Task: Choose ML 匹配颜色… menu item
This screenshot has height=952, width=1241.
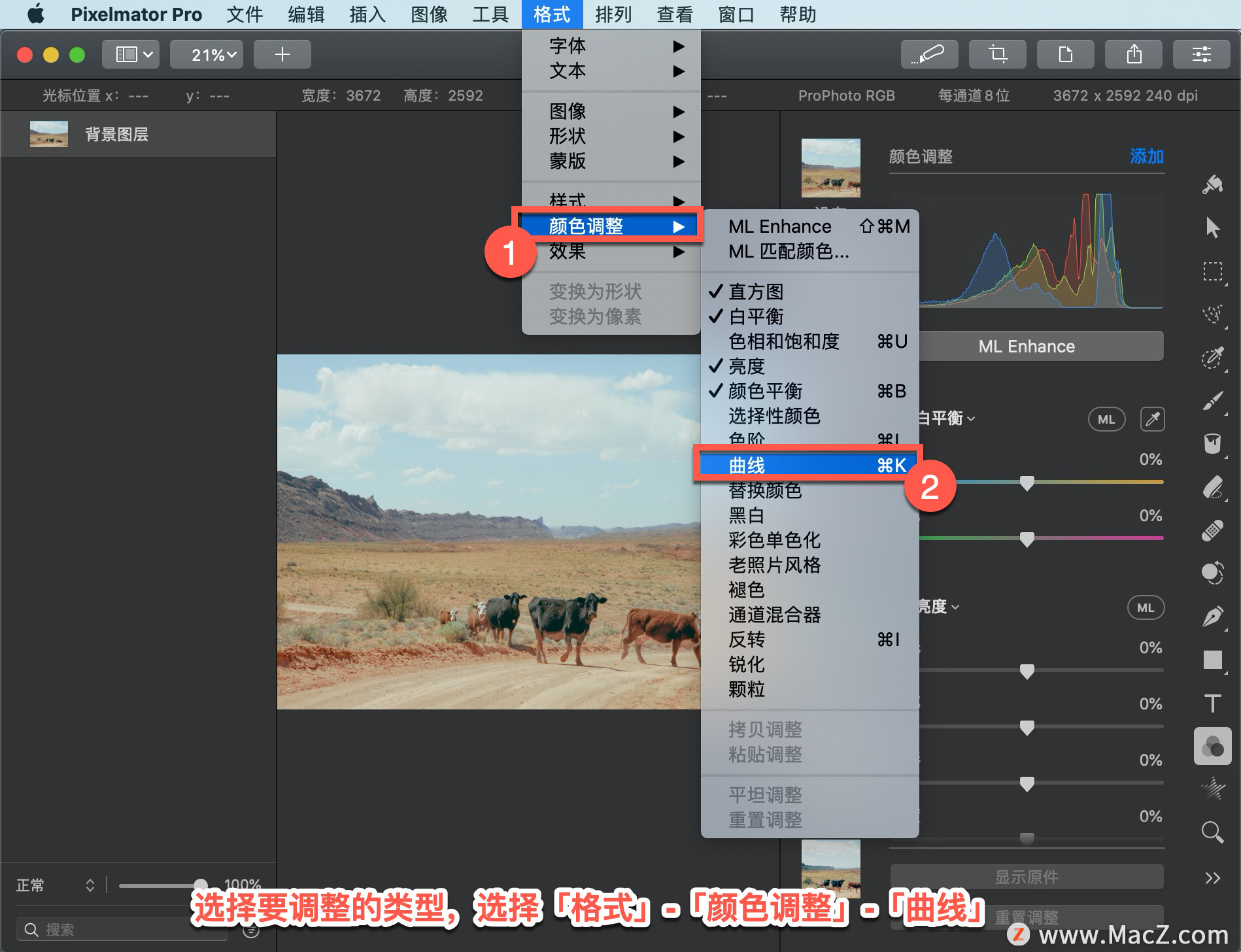Action: tap(809, 251)
